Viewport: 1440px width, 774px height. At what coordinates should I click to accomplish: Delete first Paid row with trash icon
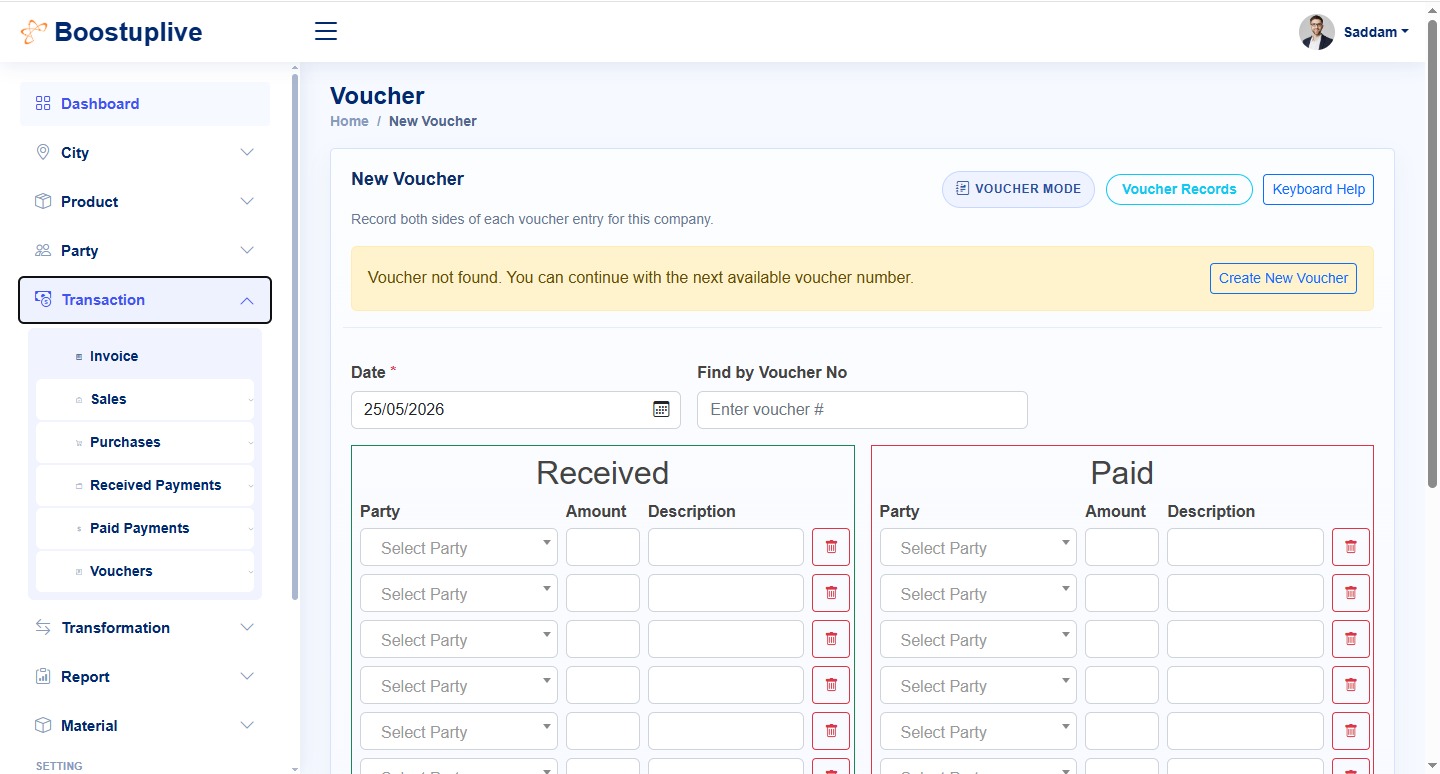point(1351,547)
